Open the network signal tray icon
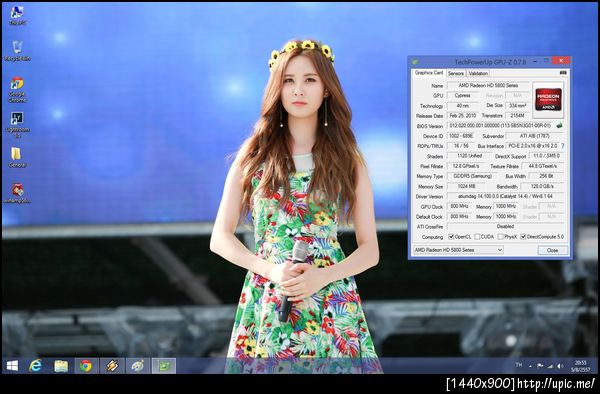Screen dimensions: 600x394 point(550,366)
